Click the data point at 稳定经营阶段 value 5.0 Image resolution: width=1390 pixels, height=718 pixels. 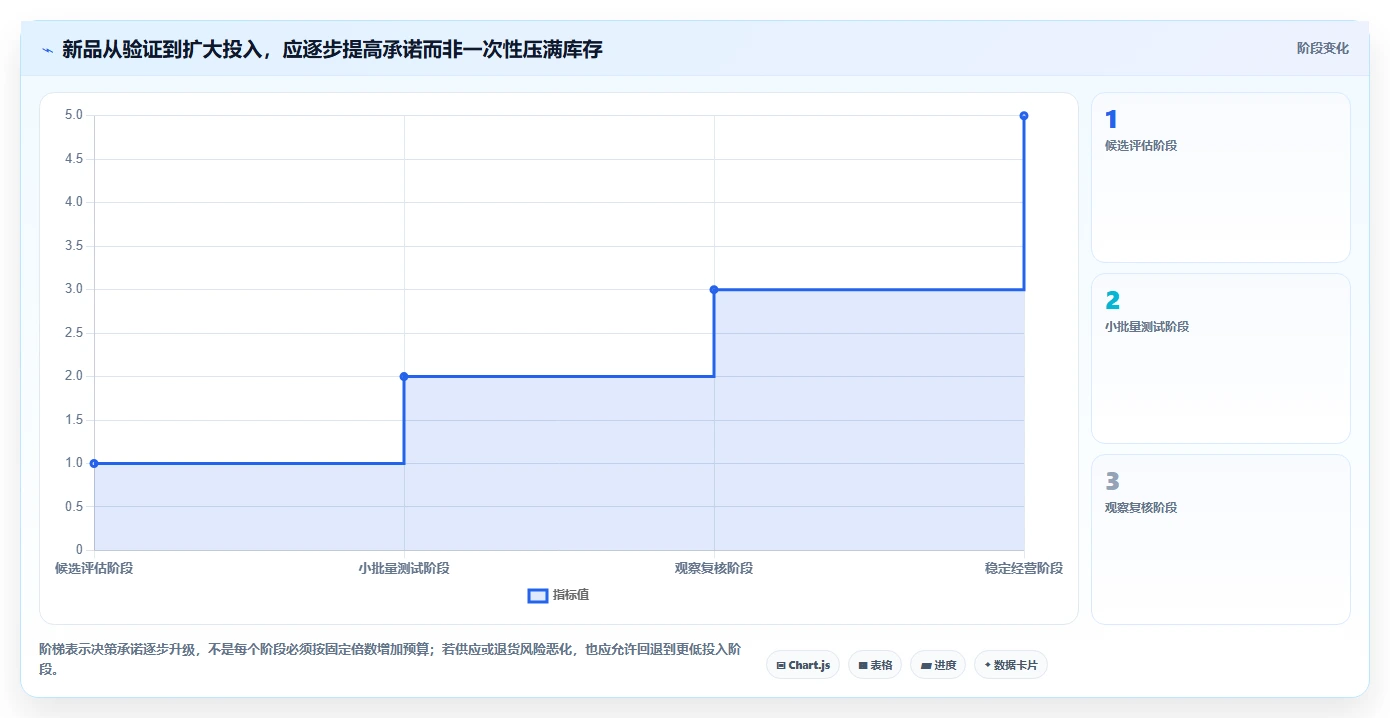pos(1024,116)
